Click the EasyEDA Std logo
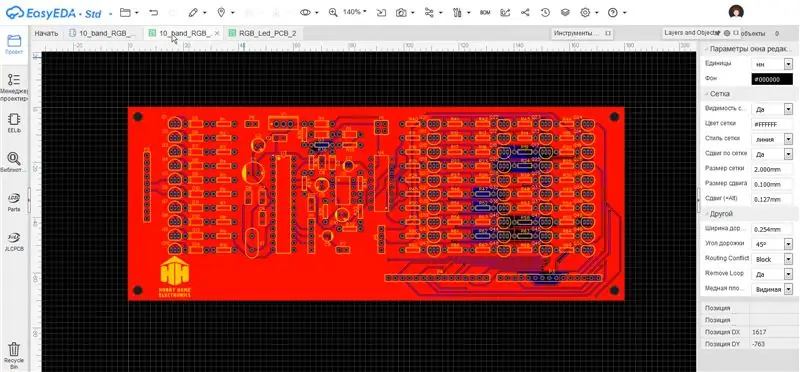This screenshot has width=800, height=372. tap(54, 13)
